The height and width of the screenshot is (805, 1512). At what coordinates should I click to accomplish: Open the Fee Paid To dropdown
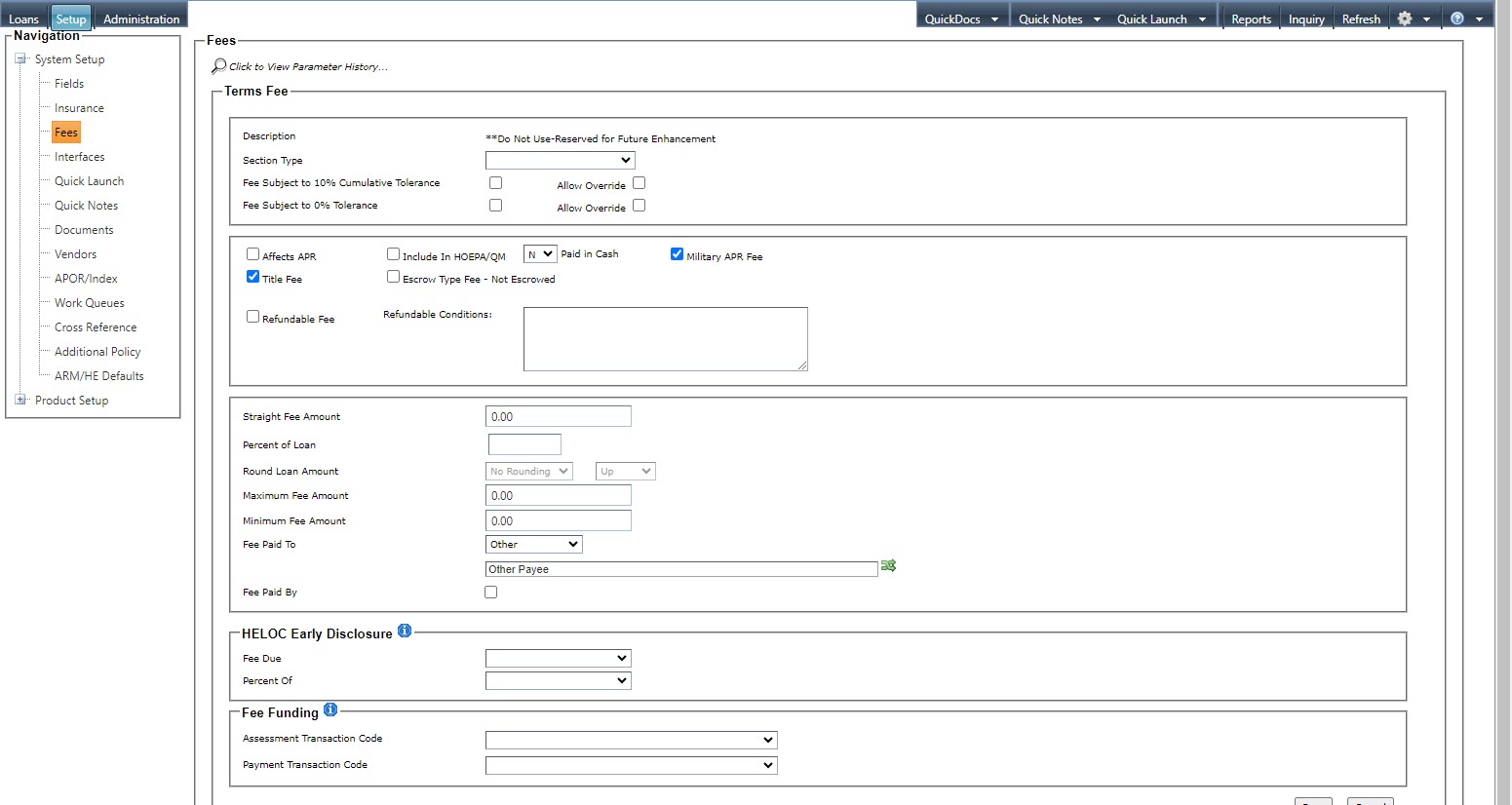coord(533,545)
